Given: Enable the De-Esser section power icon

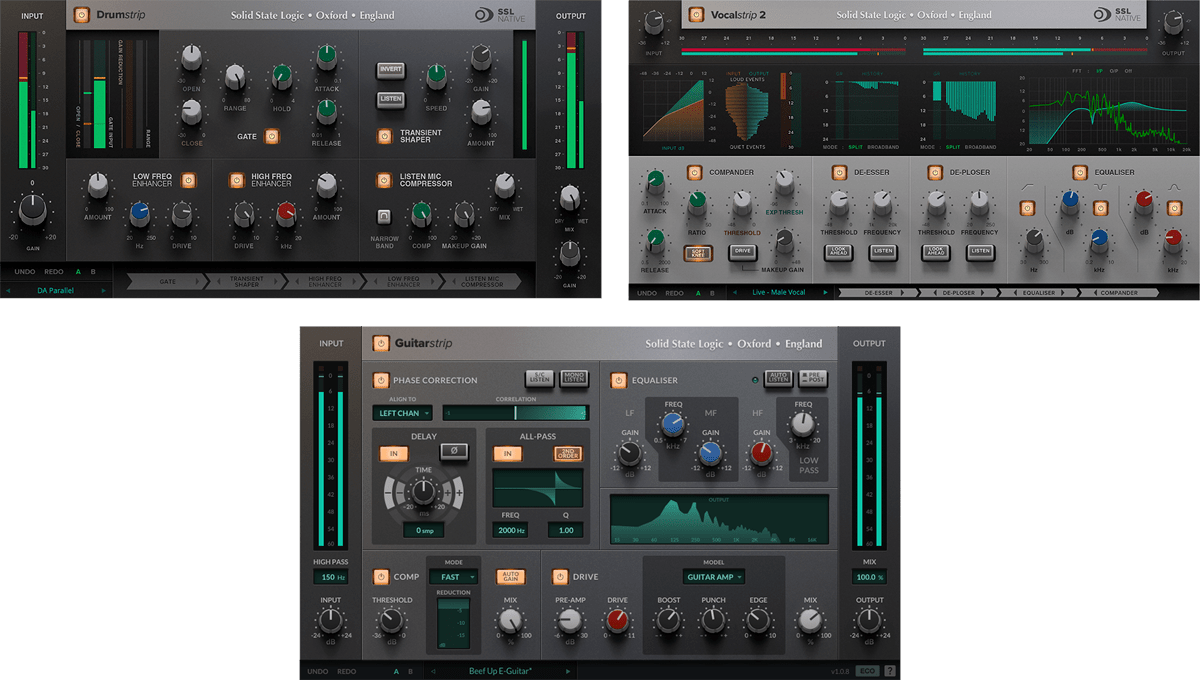Looking at the screenshot, I should (838, 172).
